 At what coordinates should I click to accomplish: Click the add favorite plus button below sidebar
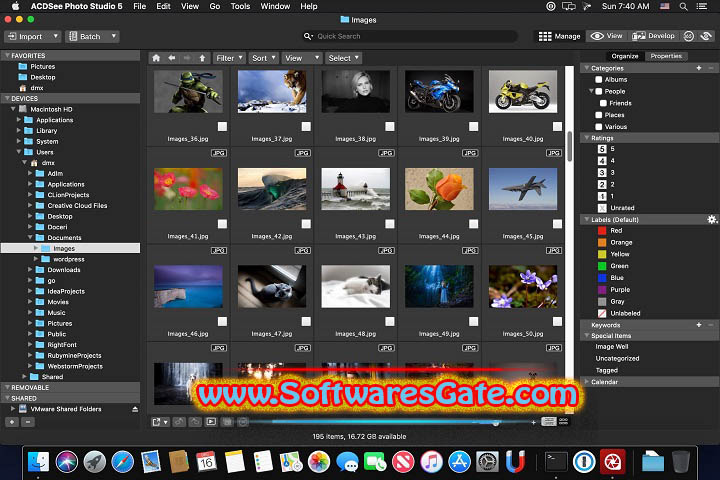12,422
